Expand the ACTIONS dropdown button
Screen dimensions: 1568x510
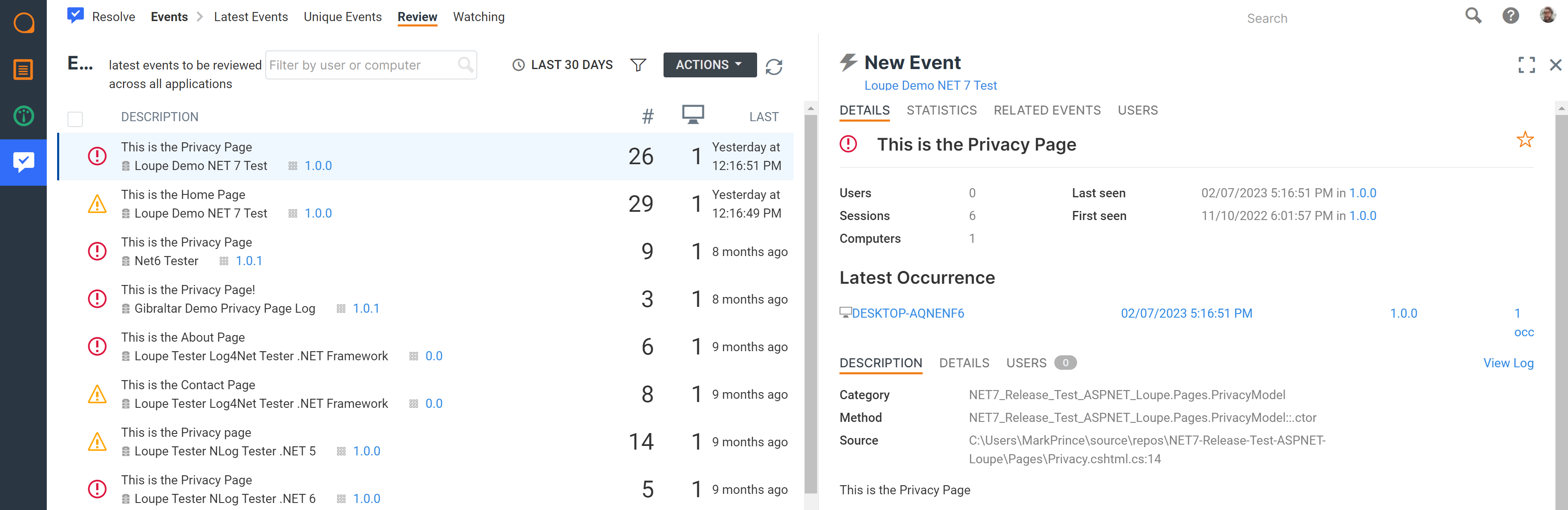click(x=707, y=64)
